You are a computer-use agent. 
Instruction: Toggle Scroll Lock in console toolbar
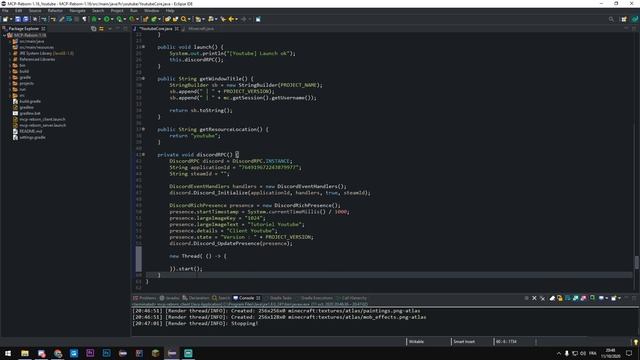pyautogui.click(x=560, y=298)
